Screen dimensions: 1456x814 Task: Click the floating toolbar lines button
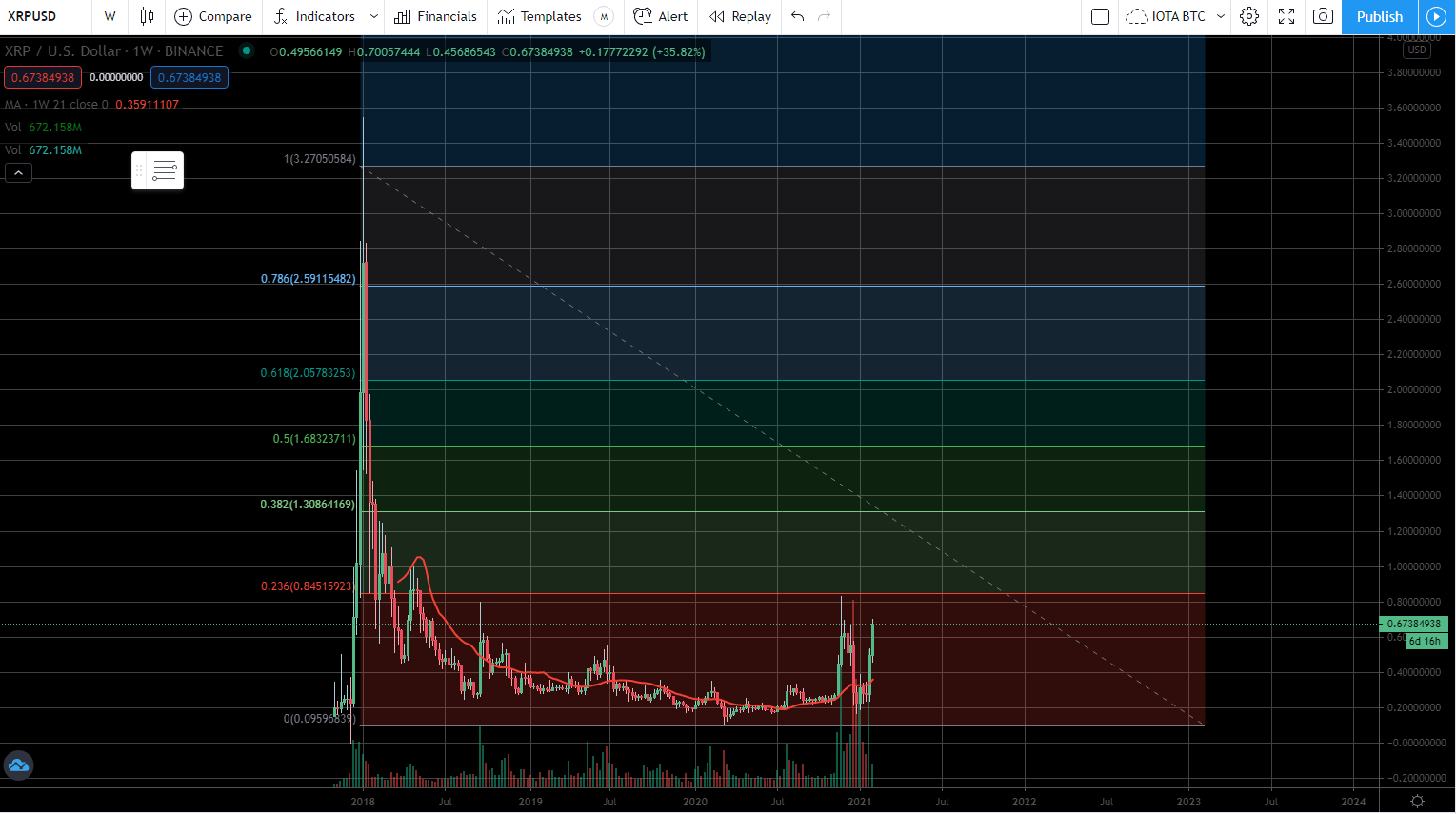click(165, 170)
